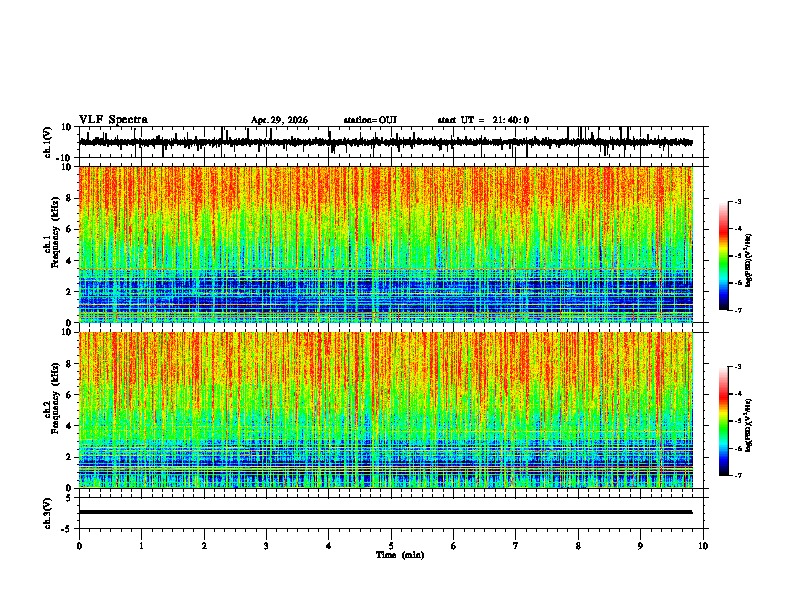
Task: Click the ch.2 spectrogram red 8 kHz region
Action: point(386,364)
